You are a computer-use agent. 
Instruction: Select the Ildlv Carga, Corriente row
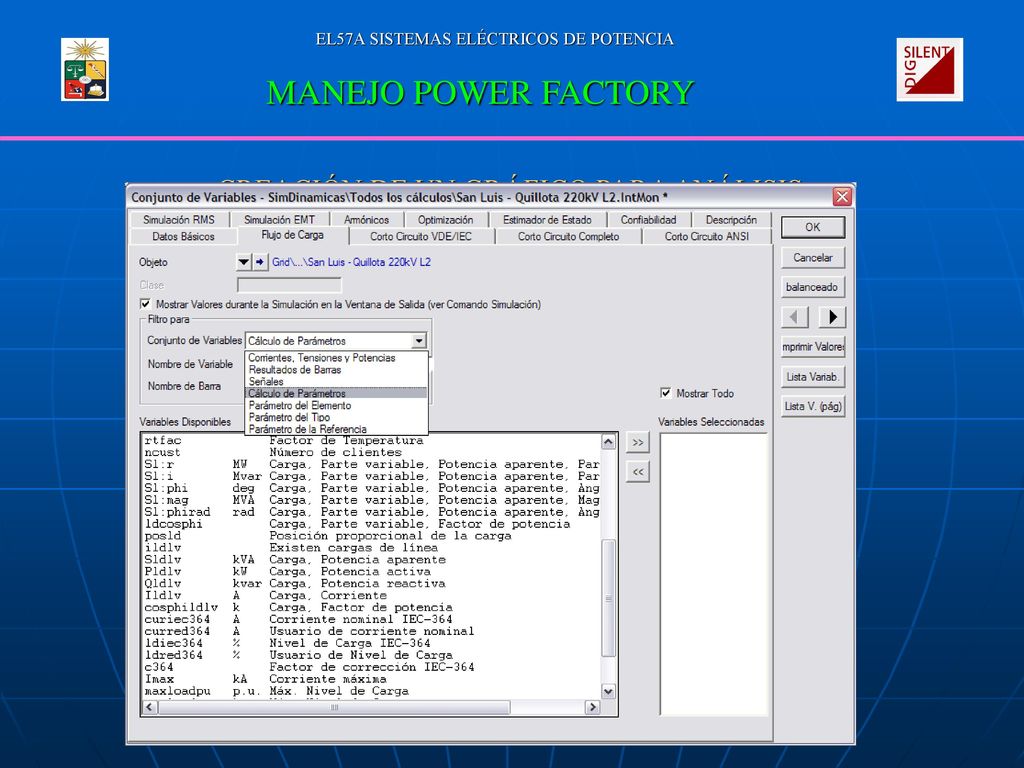click(x=371, y=596)
